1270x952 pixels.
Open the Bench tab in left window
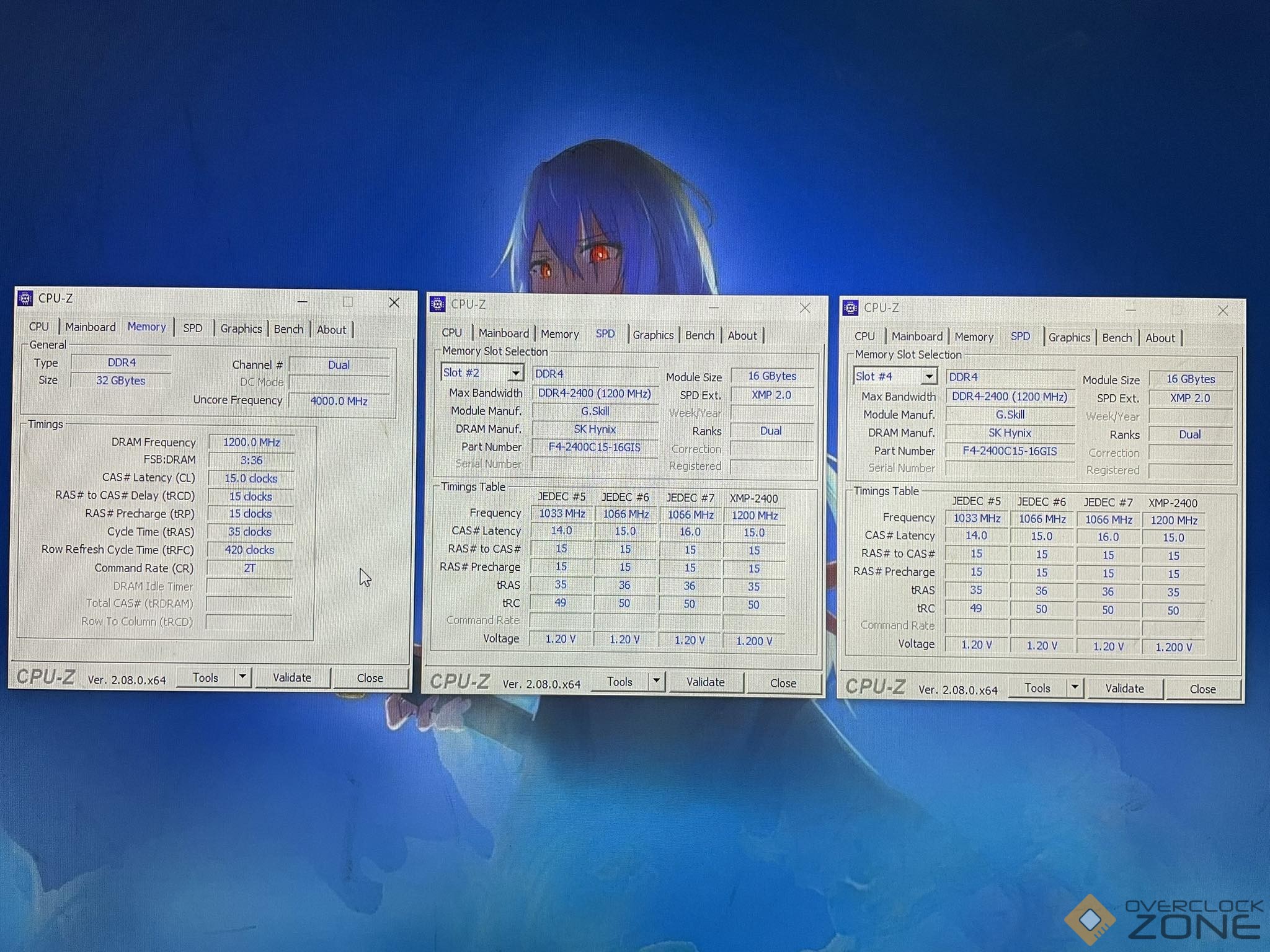click(288, 329)
